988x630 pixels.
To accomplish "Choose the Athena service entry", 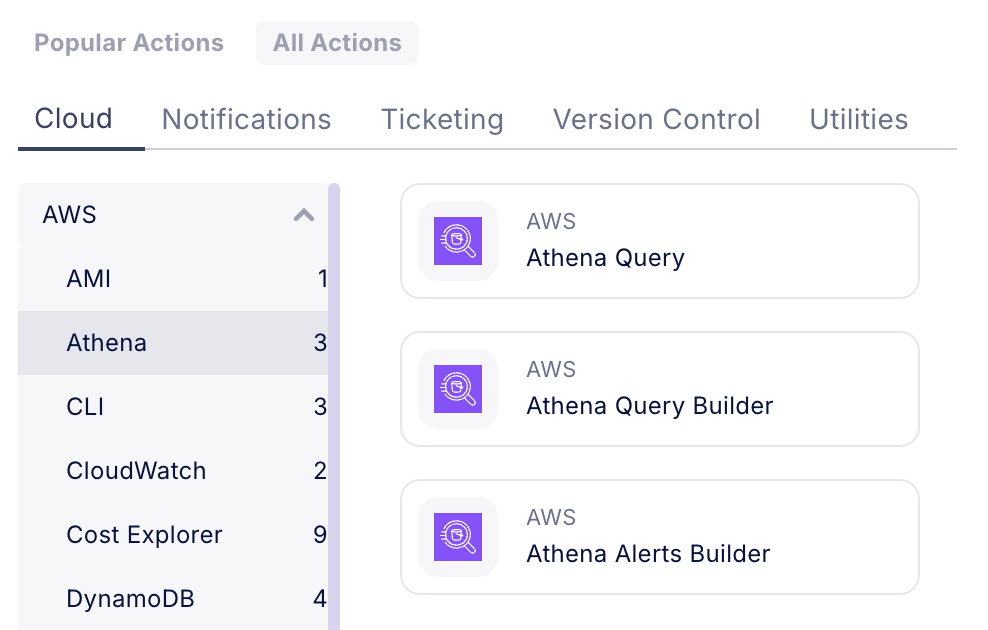I will tap(107, 343).
